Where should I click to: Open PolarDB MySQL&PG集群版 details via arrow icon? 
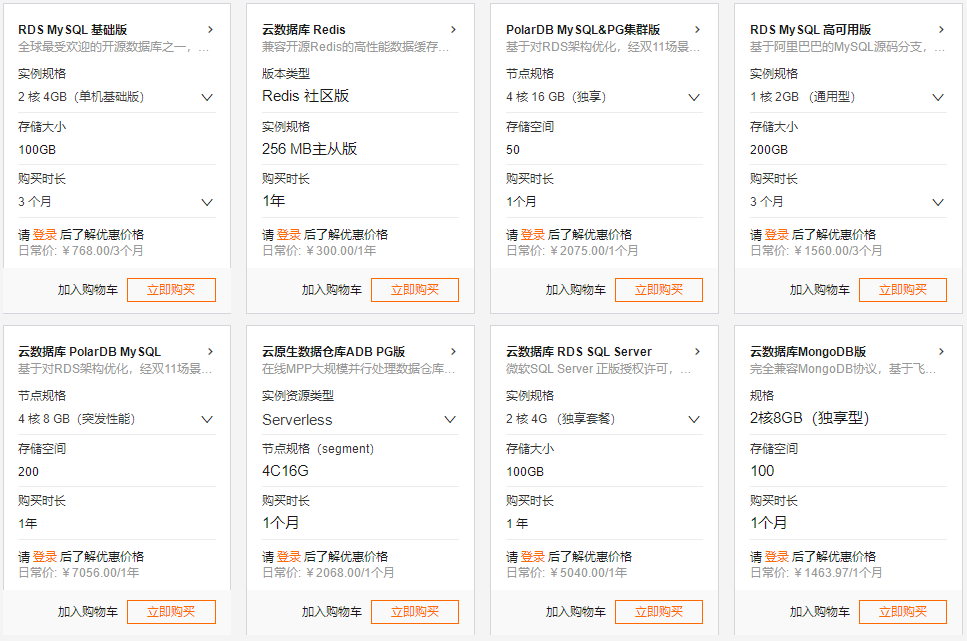(x=698, y=30)
